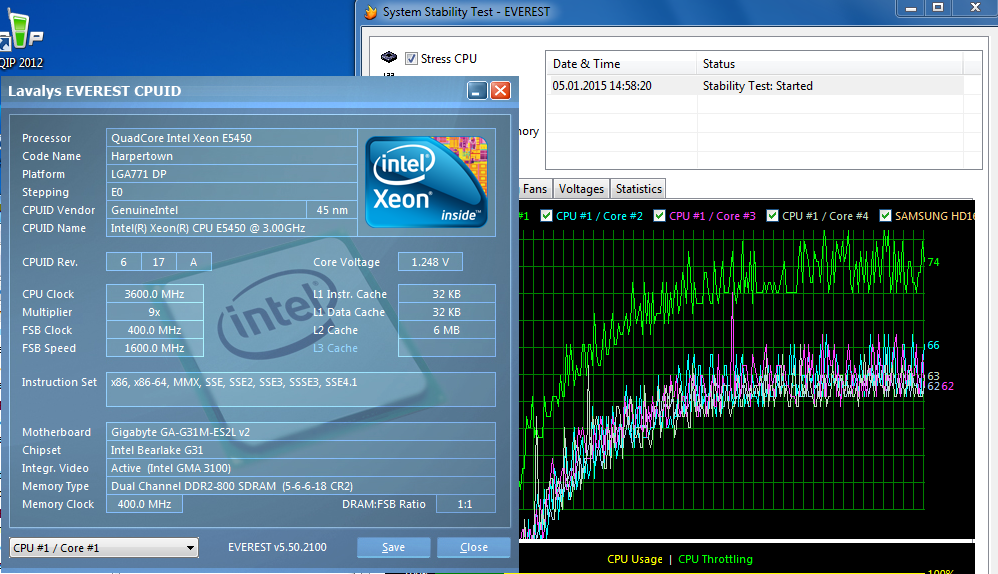
Task: Click the GenuineIntel vendor value
Action: click(206, 210)
